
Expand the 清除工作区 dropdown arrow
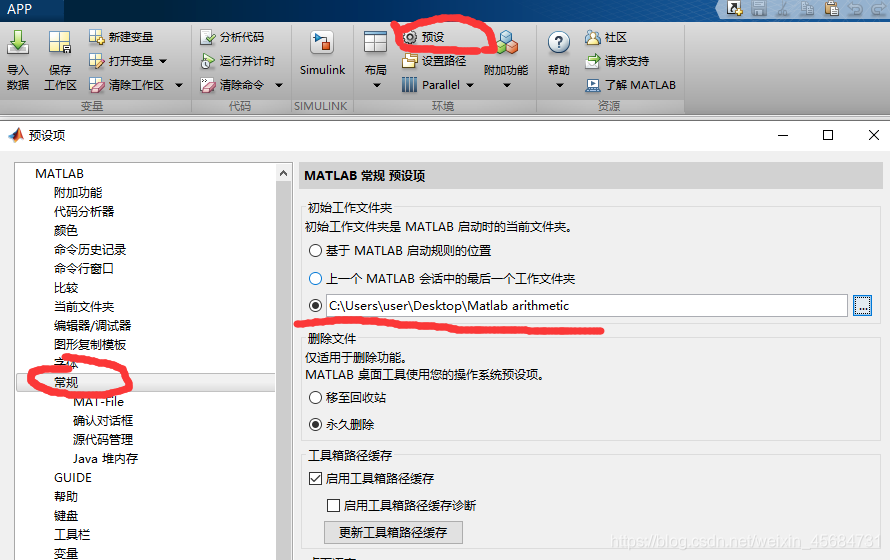pyautogui.click(x=179, y=86)
